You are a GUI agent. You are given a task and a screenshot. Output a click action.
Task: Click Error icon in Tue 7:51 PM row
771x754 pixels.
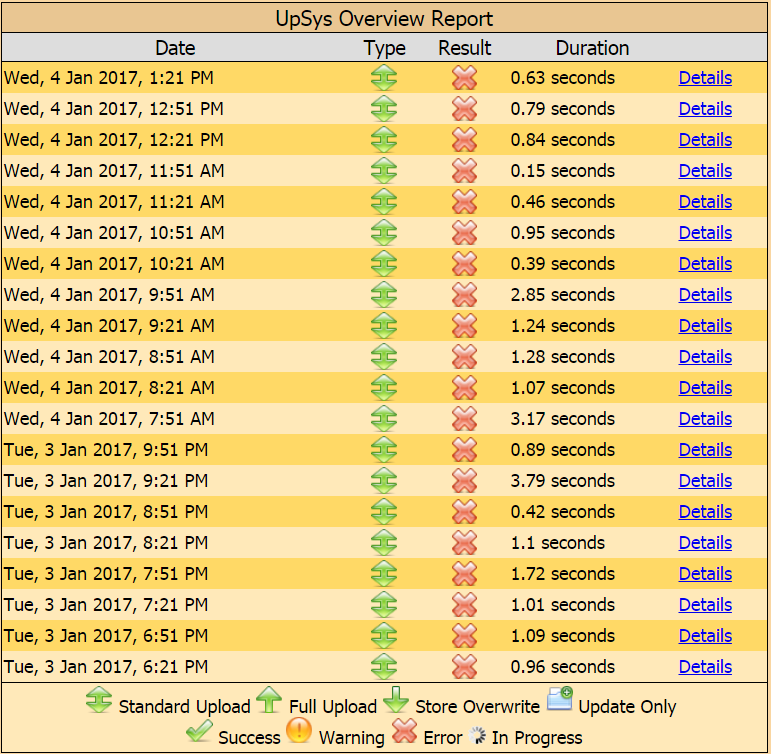[x=464, y=573]
